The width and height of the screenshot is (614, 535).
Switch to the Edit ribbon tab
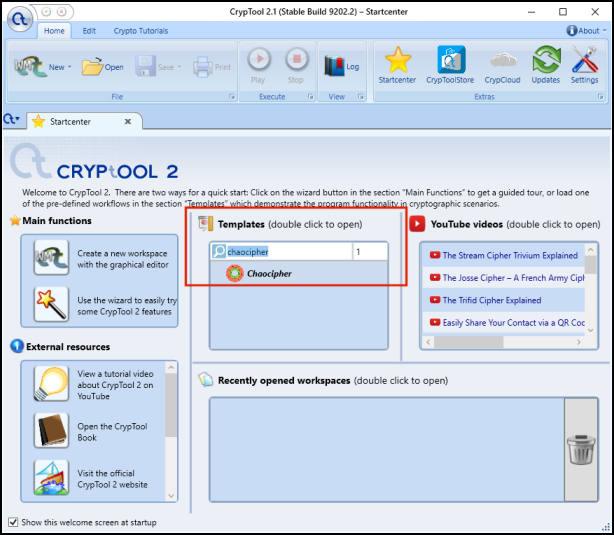point(89,31)
